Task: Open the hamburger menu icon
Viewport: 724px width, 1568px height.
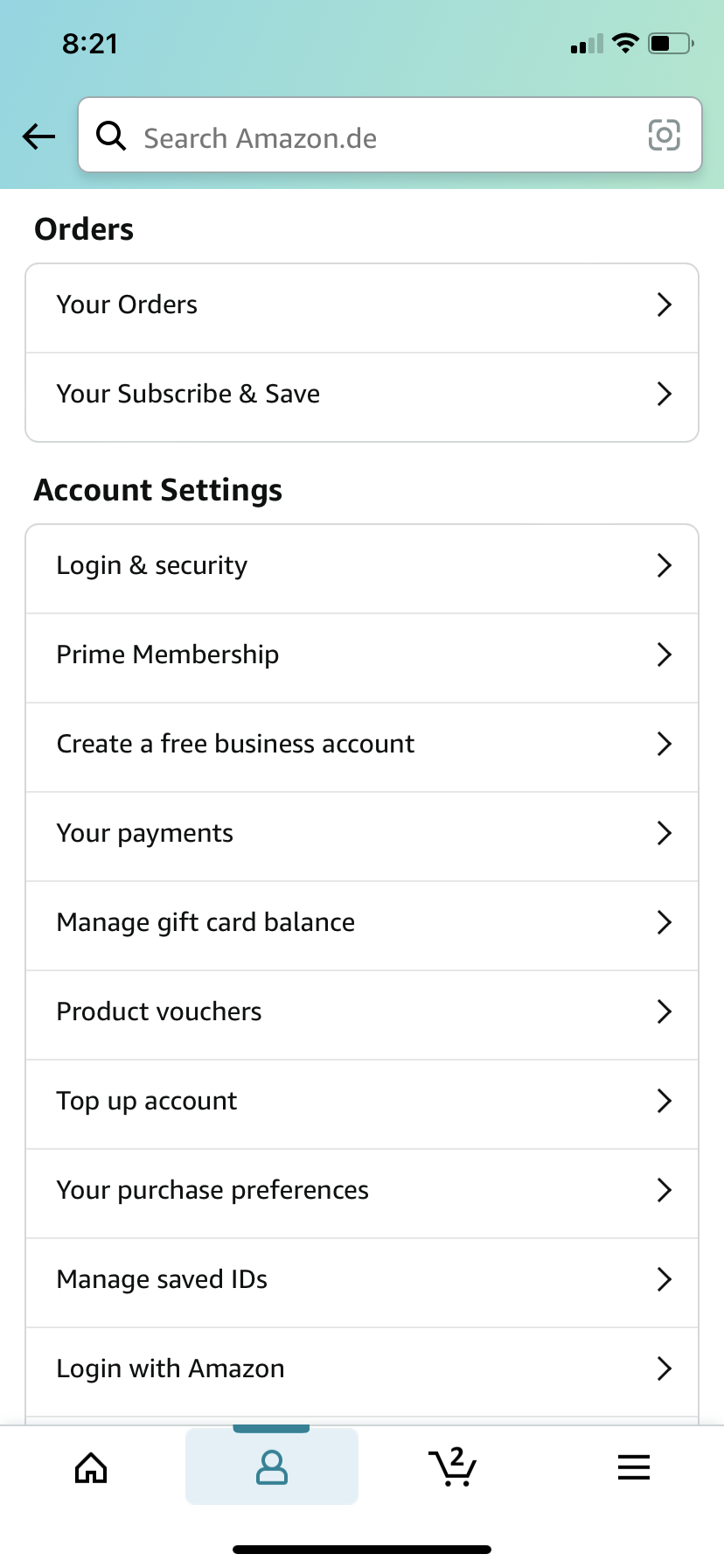Action: click(x=634, y=1467)
